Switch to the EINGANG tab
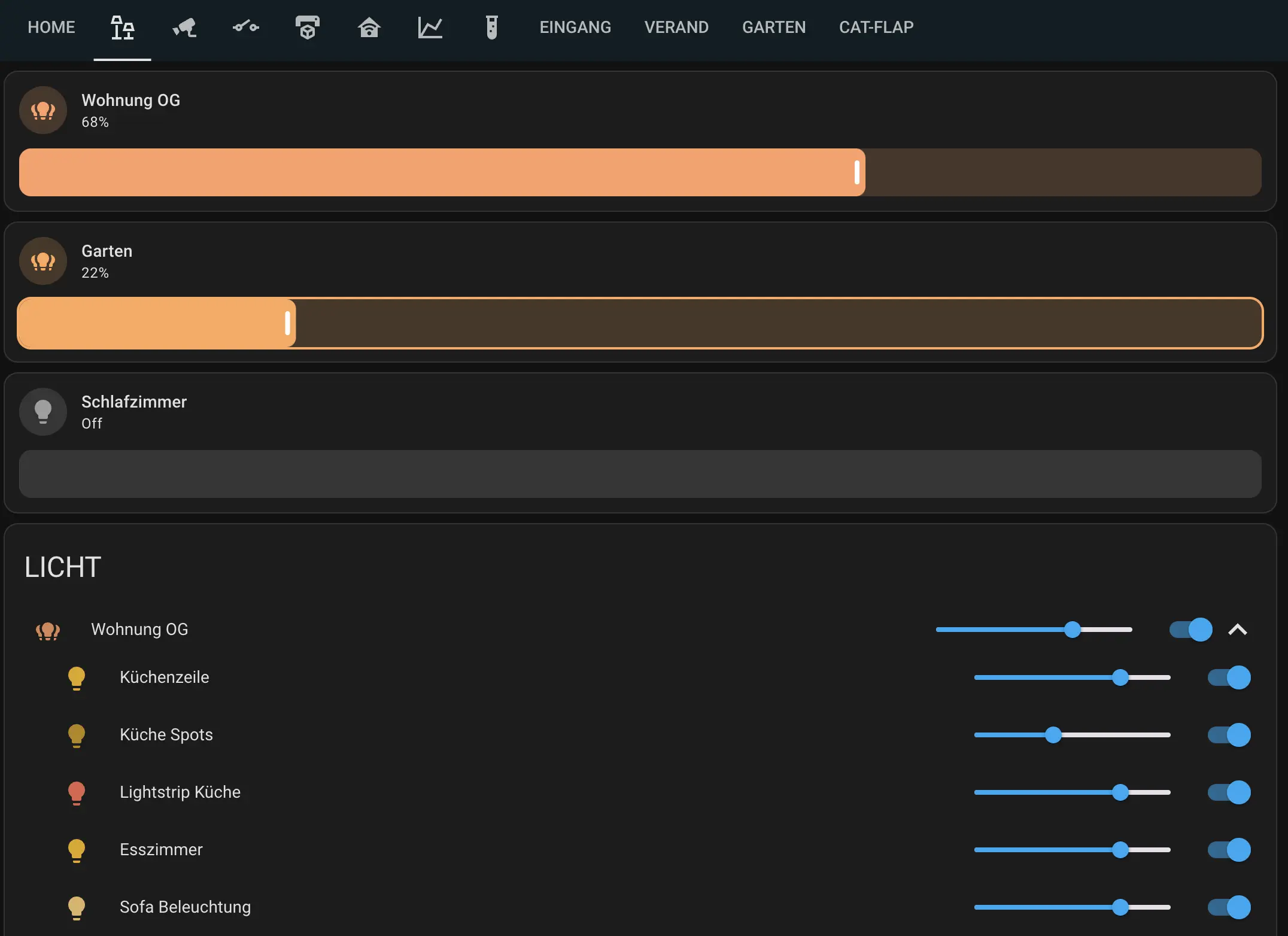 [575, 28]
